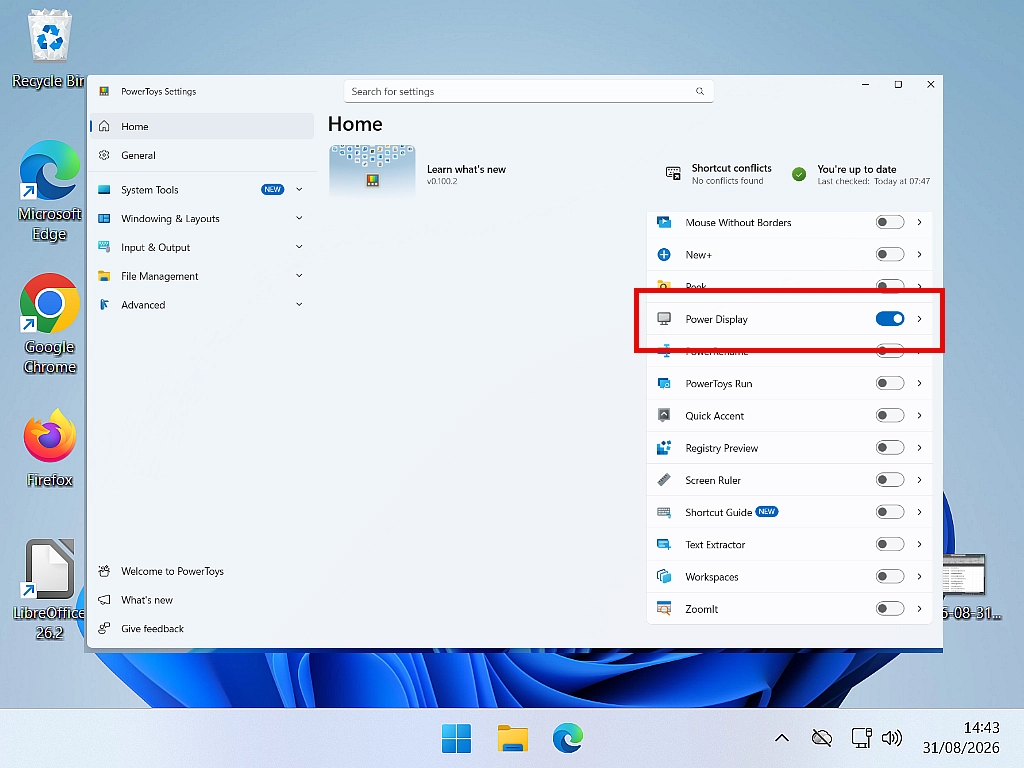Turn off the Power Display toggle
The width and height of the screenshot is (1024, 768).
[x=889, y=319]
